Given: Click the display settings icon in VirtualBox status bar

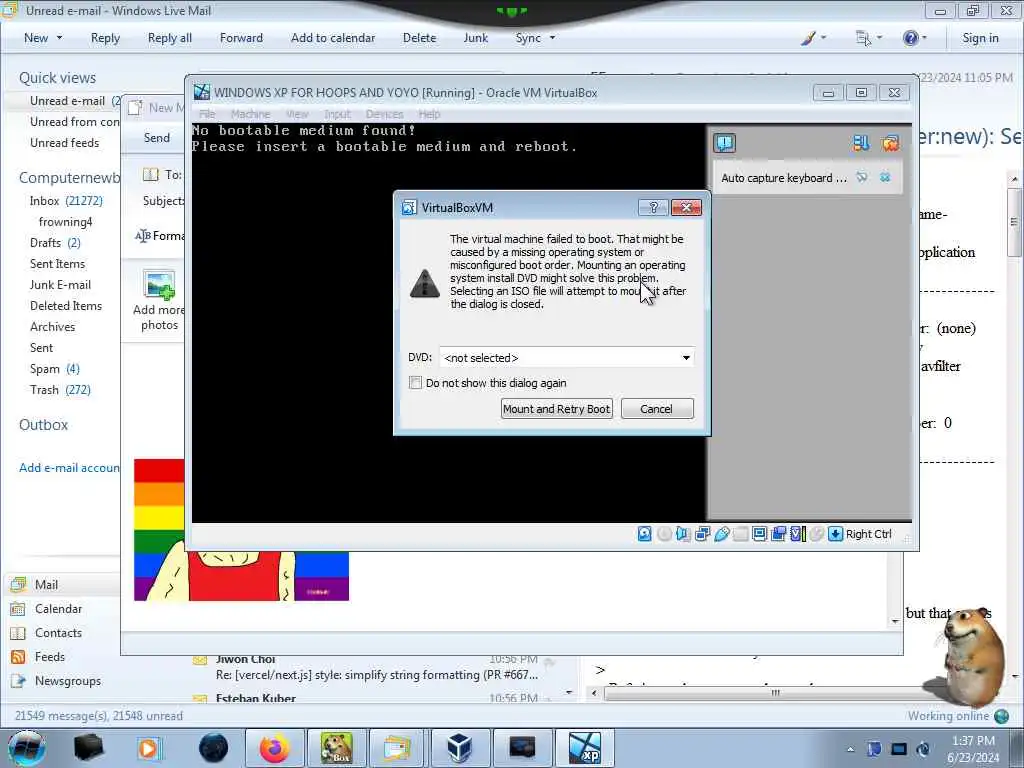Looking at the screenshot, I should tap(760, 534).
